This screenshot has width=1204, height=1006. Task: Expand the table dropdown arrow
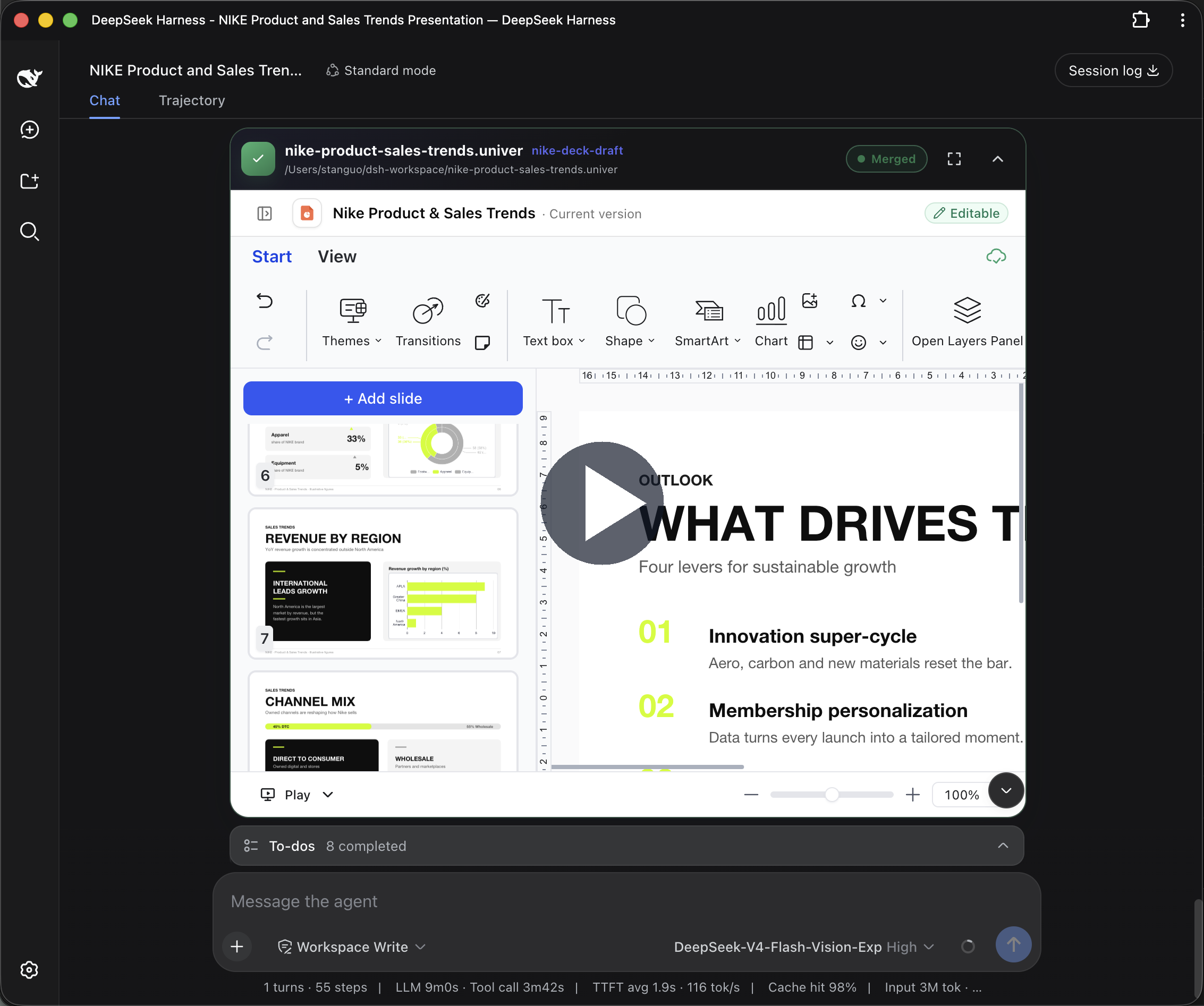[829, 343]
